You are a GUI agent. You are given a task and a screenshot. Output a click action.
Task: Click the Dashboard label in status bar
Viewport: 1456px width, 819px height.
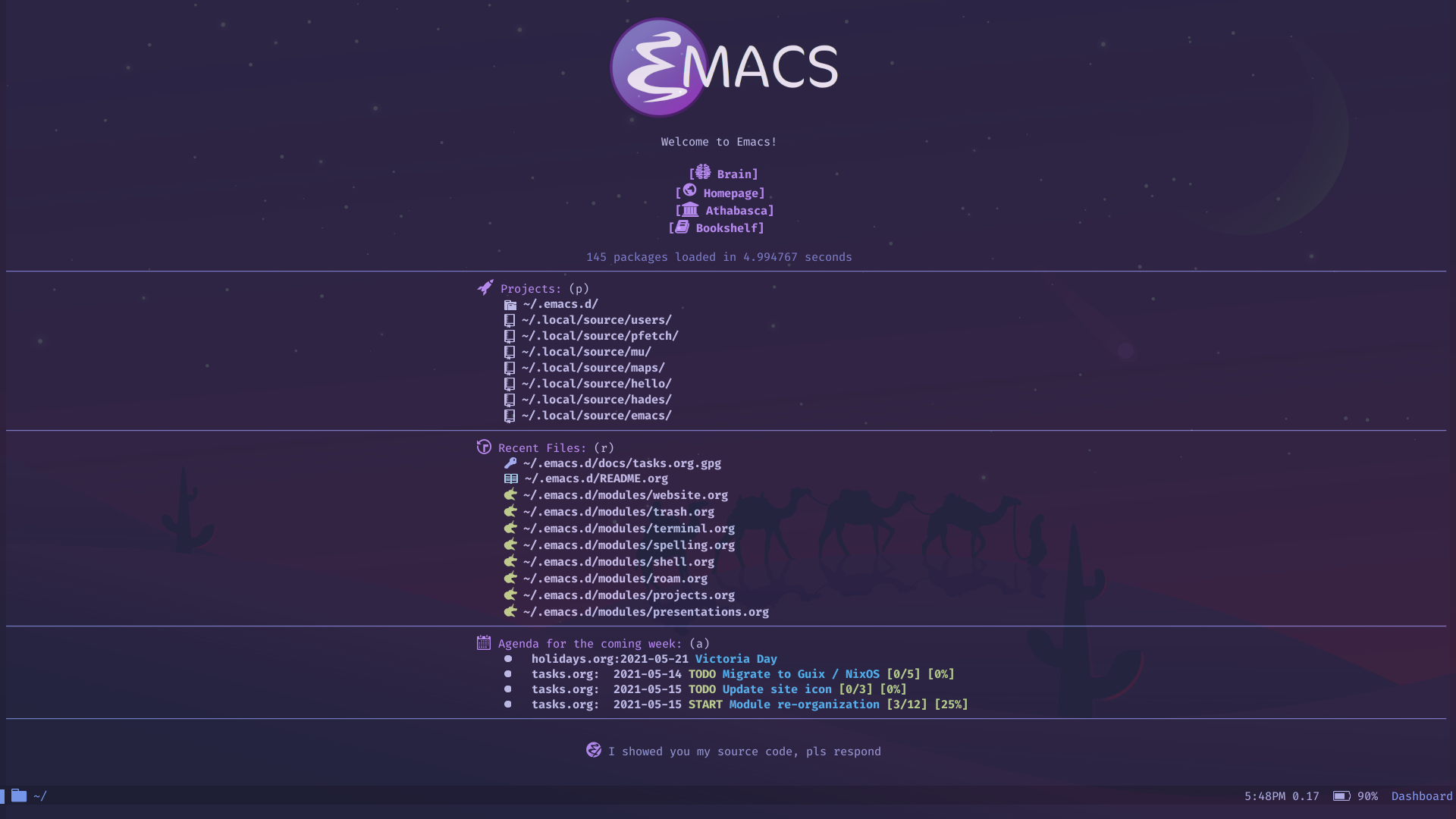pyautogui.click(x=1421, y=795)
